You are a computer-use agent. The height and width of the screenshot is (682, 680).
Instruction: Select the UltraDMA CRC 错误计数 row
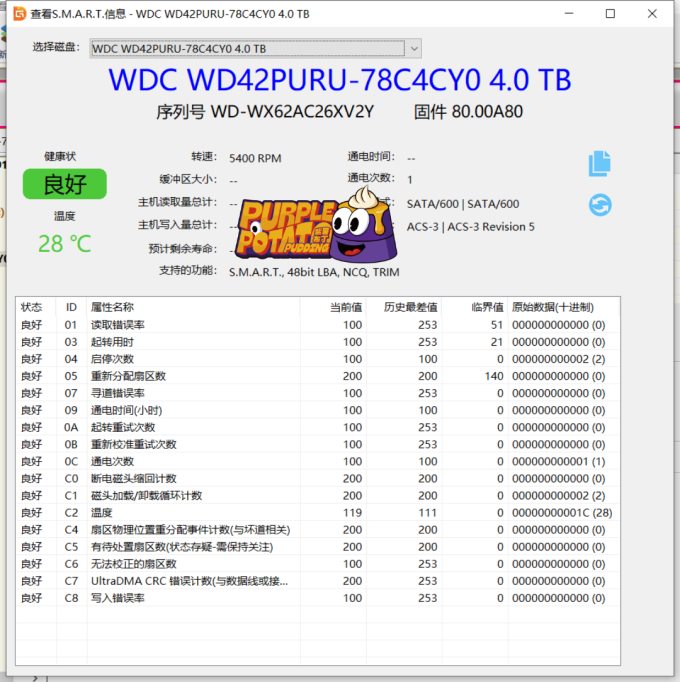pos(318,581)
